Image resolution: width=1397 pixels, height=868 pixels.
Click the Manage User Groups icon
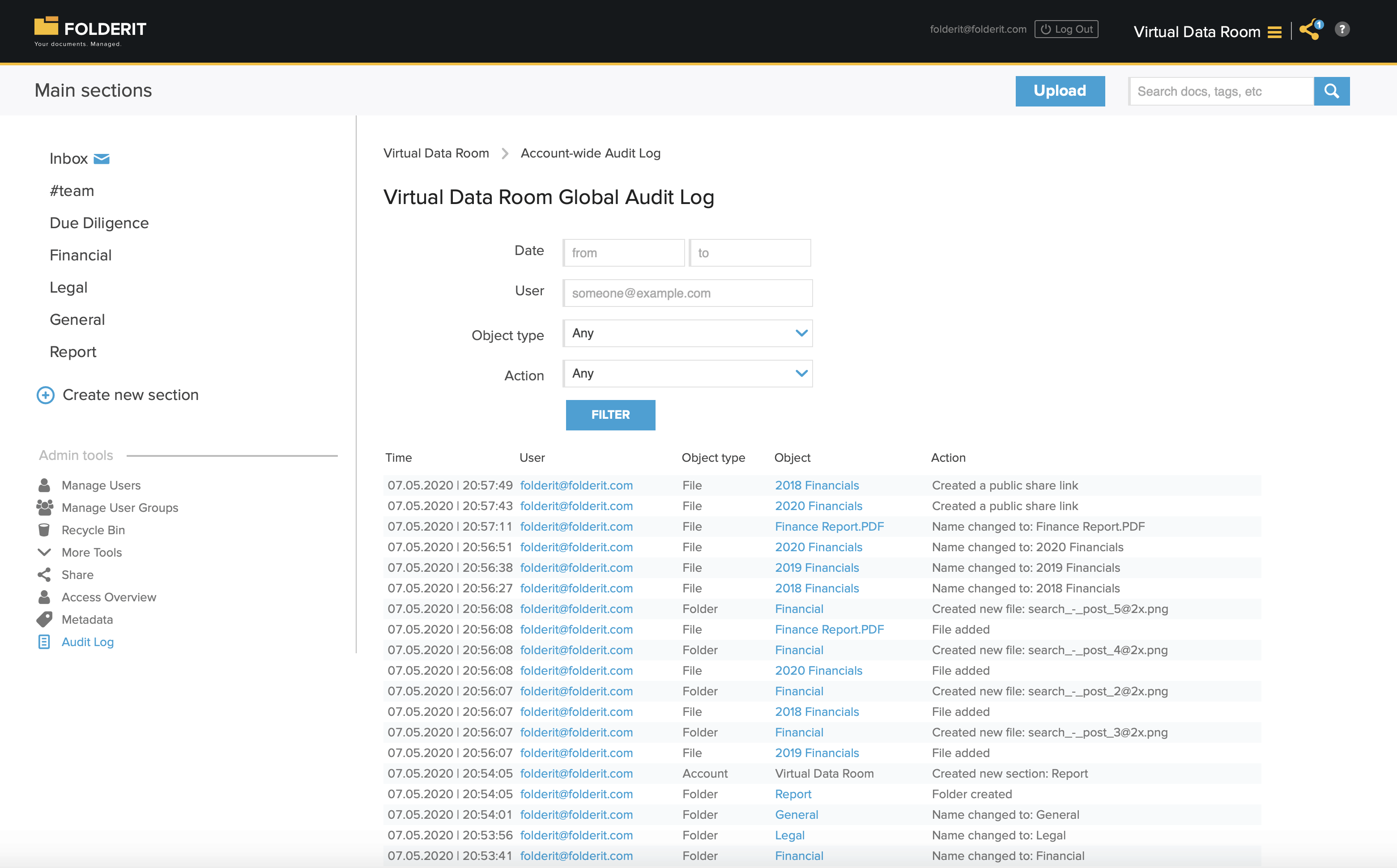pyautogui.click(x=44, y=507)
